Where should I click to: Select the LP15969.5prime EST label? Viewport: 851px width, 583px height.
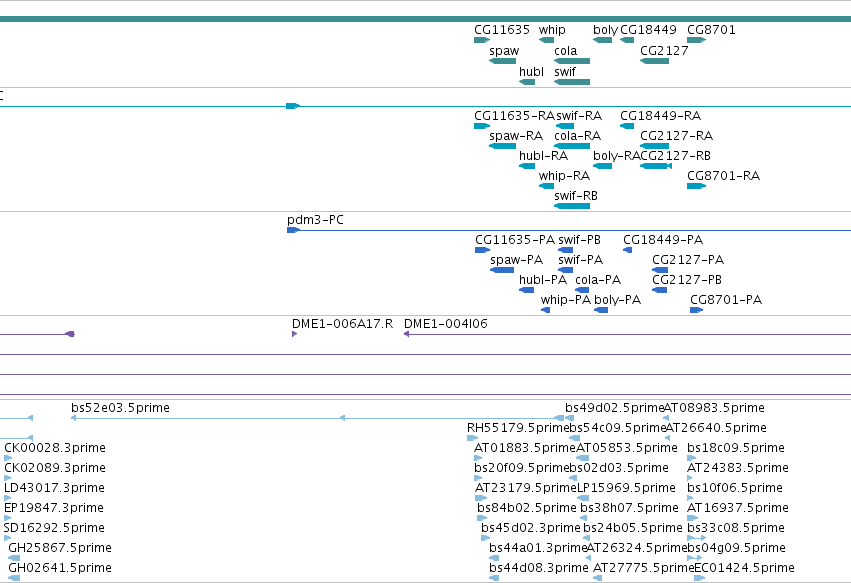point(626,489)
